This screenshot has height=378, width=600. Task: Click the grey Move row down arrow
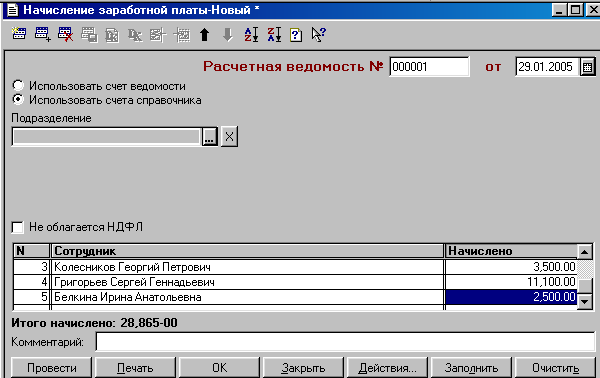[228, 35]
